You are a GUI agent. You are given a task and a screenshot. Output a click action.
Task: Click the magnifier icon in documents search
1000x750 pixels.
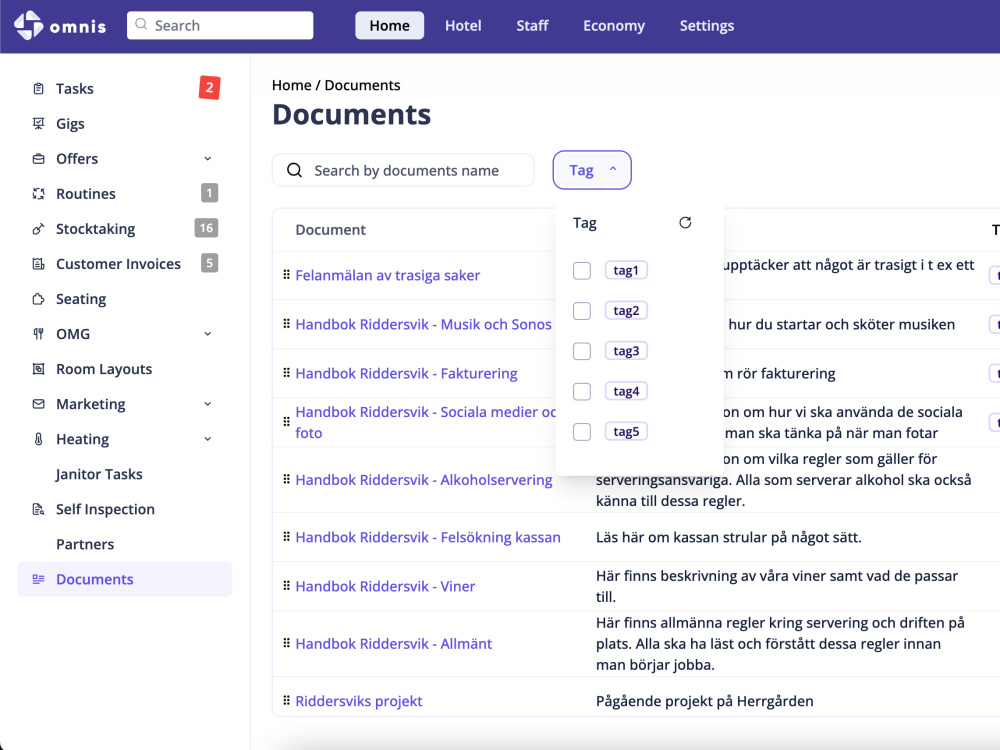(x=294, y=170)
